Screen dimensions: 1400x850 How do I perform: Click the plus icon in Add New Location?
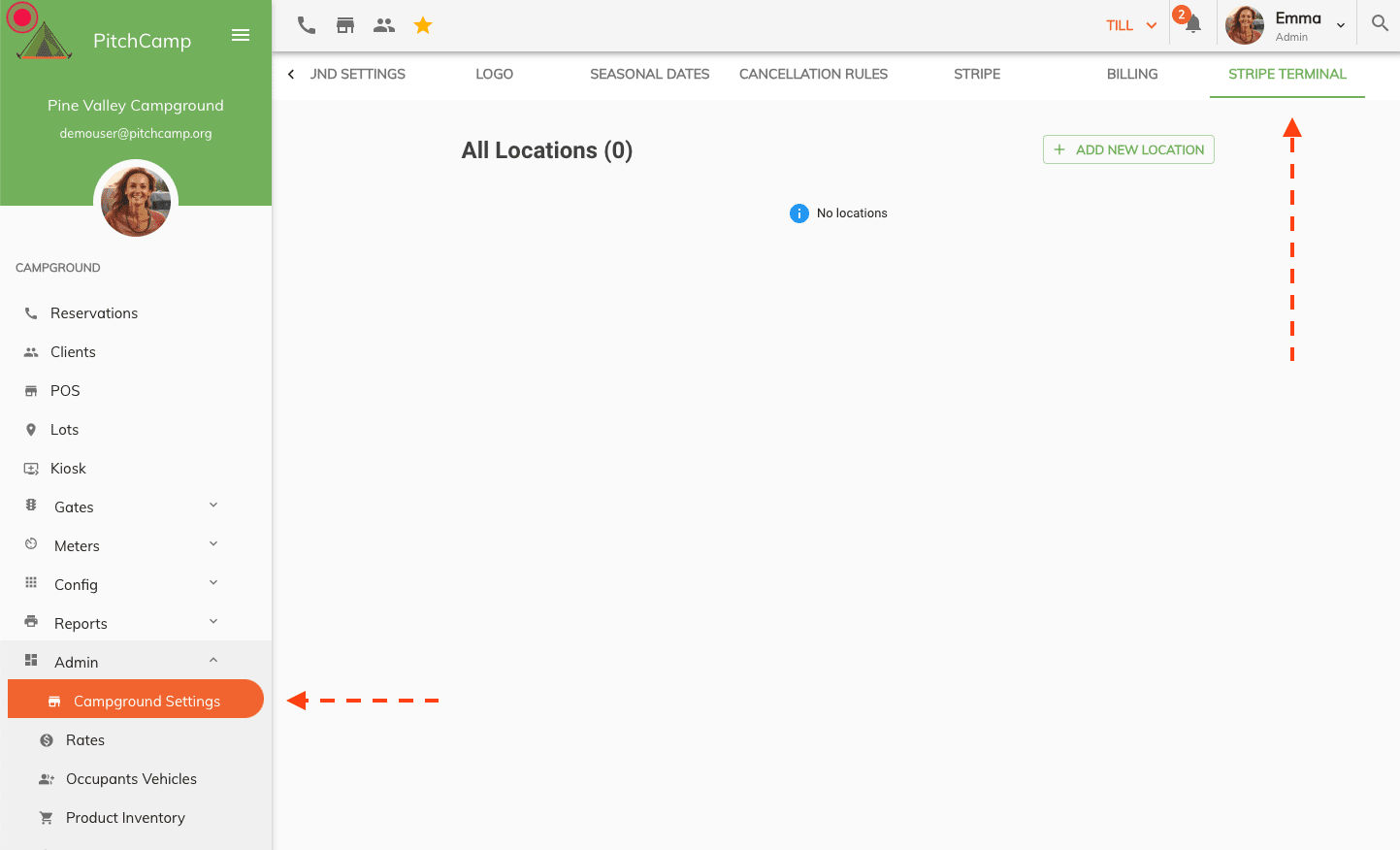[1059, 149]
